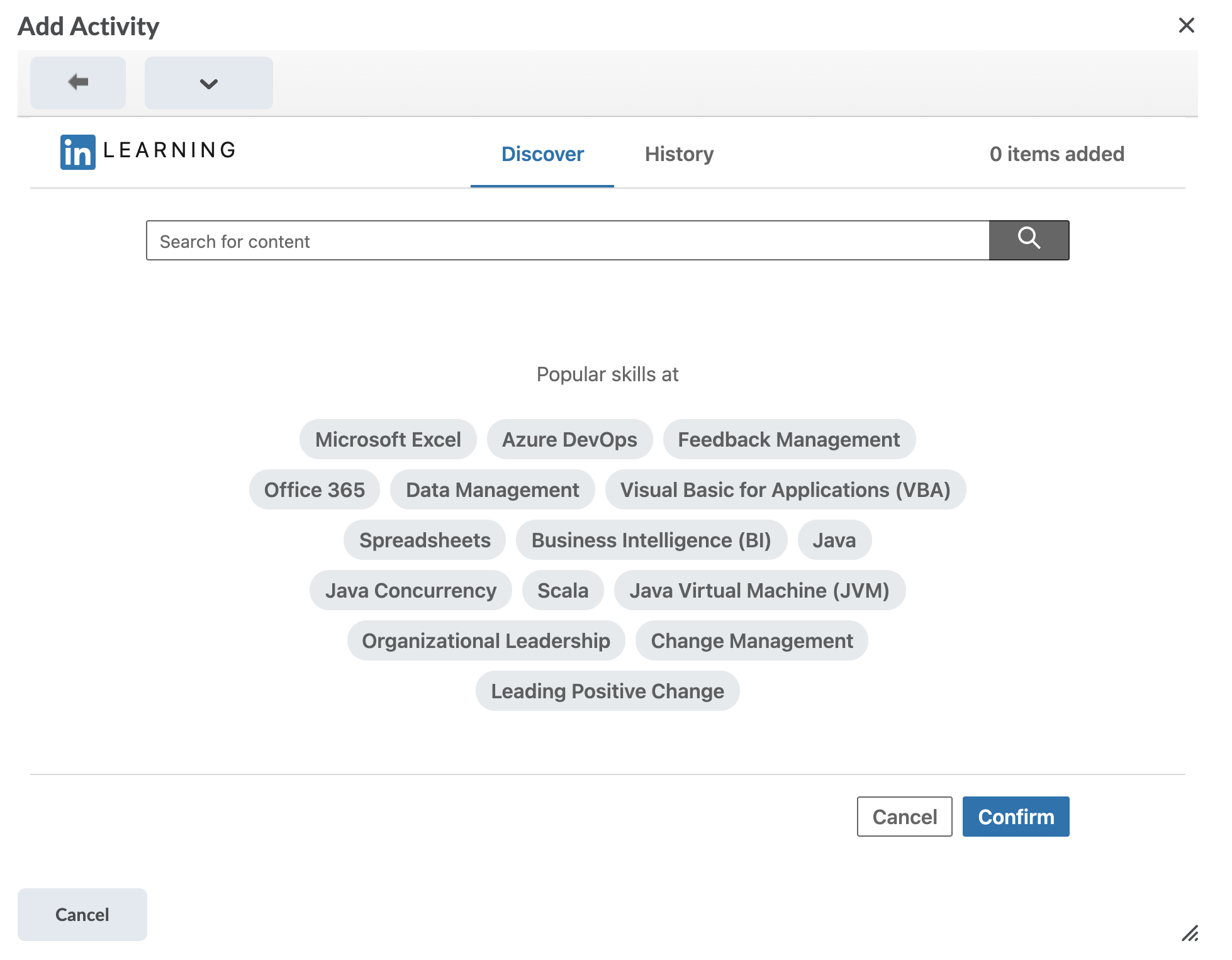This screenshot has height=960, width=1232.
Task: View the 0 items added list
Action: coord(1056,154)
